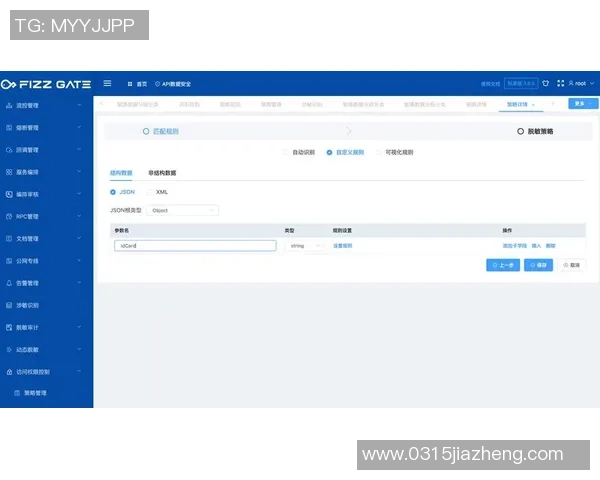Open the root user menu
Image resolution: width=600 pixels, height=480 pixels.
click(x=582, y=83)
